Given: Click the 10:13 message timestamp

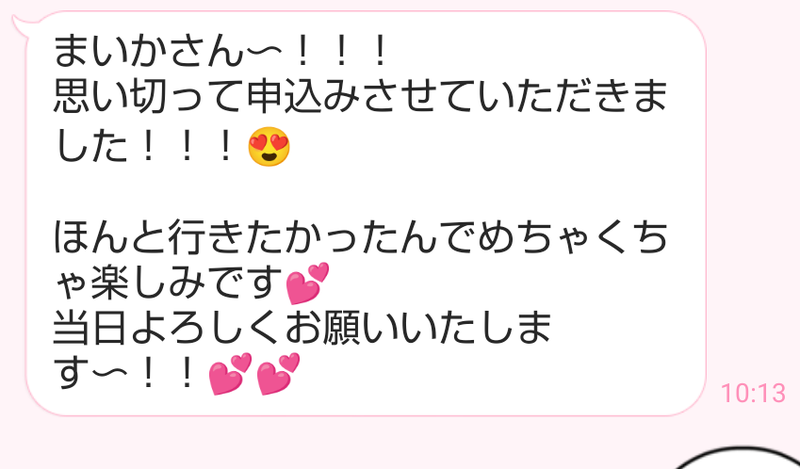Looking at the screenshot, I should (x=753, y=393).
